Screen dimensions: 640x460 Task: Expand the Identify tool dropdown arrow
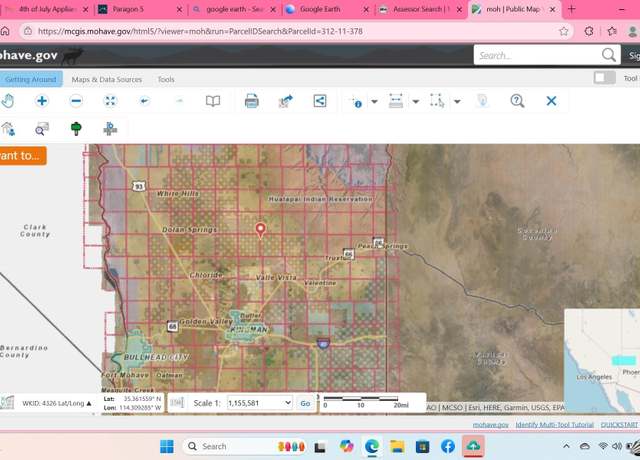[x=374, y=102]
